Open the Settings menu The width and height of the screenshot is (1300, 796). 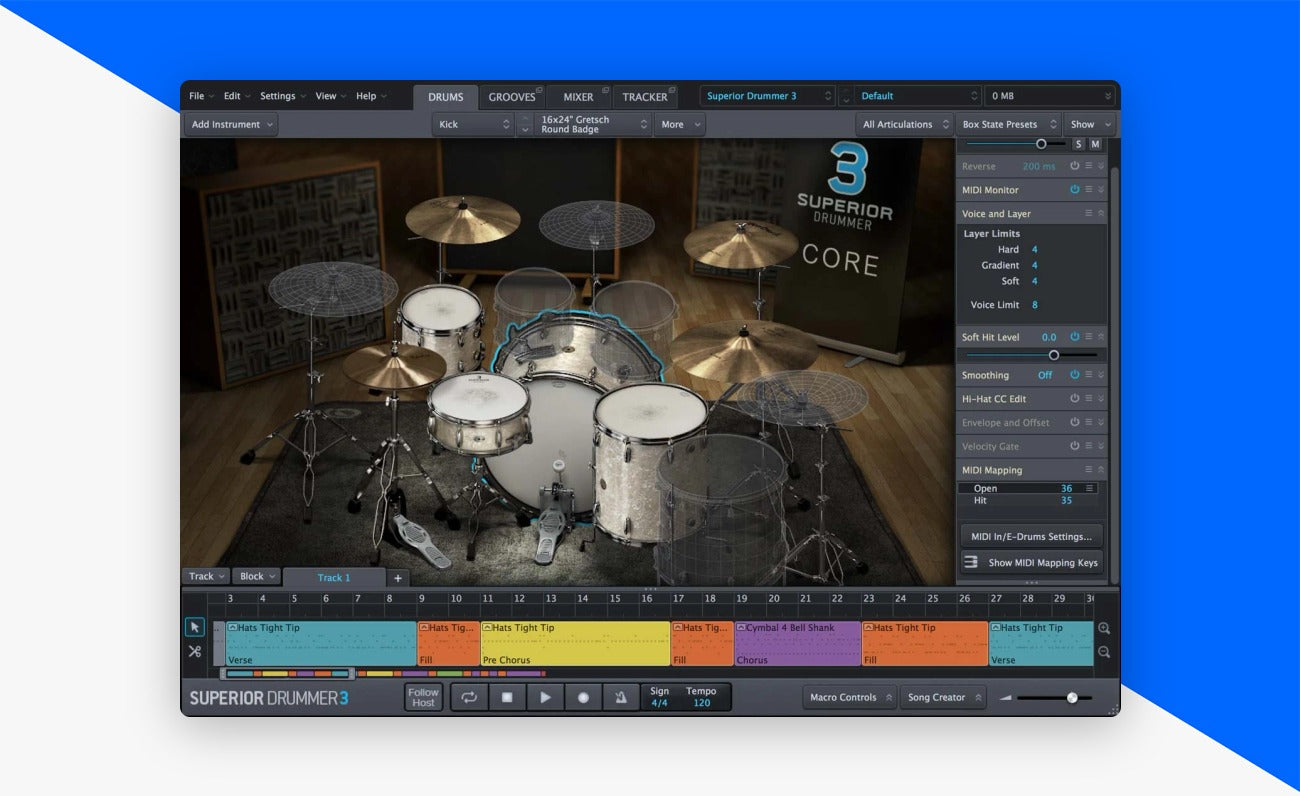coord(283,96)
